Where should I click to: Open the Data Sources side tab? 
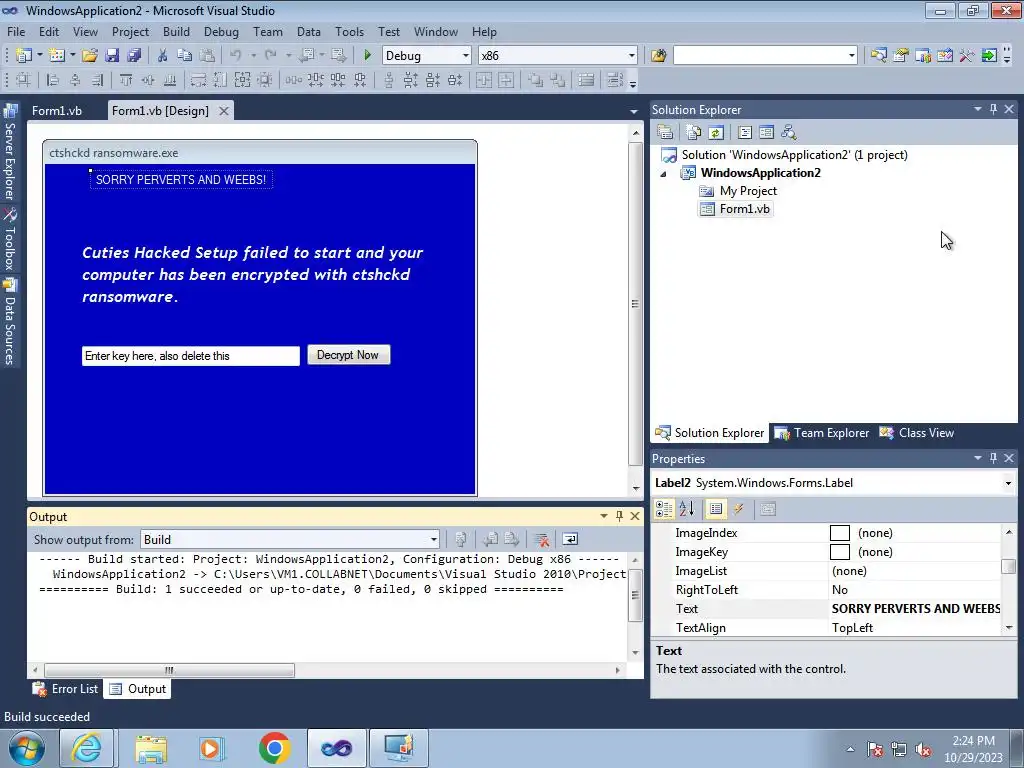[10, 321]
